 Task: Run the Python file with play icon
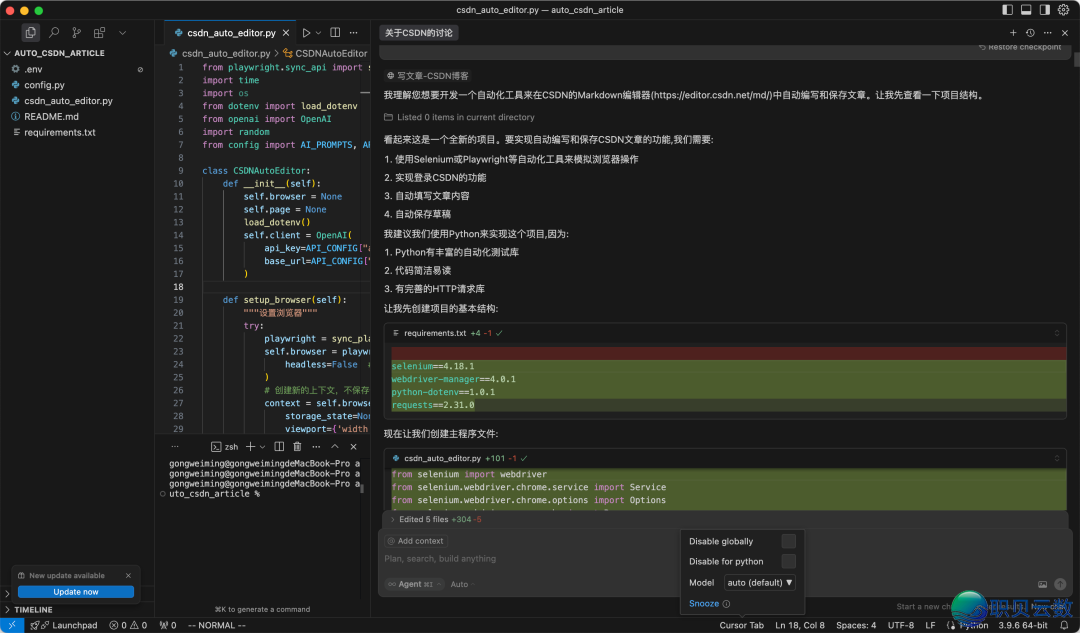(306, 33)
